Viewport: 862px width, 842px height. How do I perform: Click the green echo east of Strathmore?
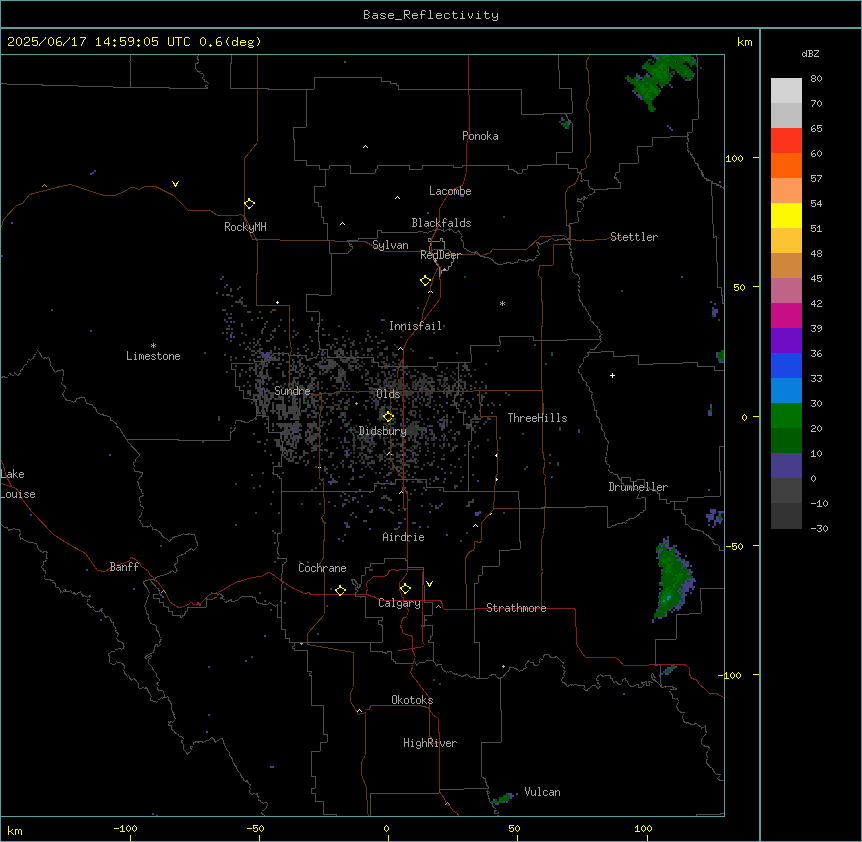pyautogui.click(x=674, y=578)
